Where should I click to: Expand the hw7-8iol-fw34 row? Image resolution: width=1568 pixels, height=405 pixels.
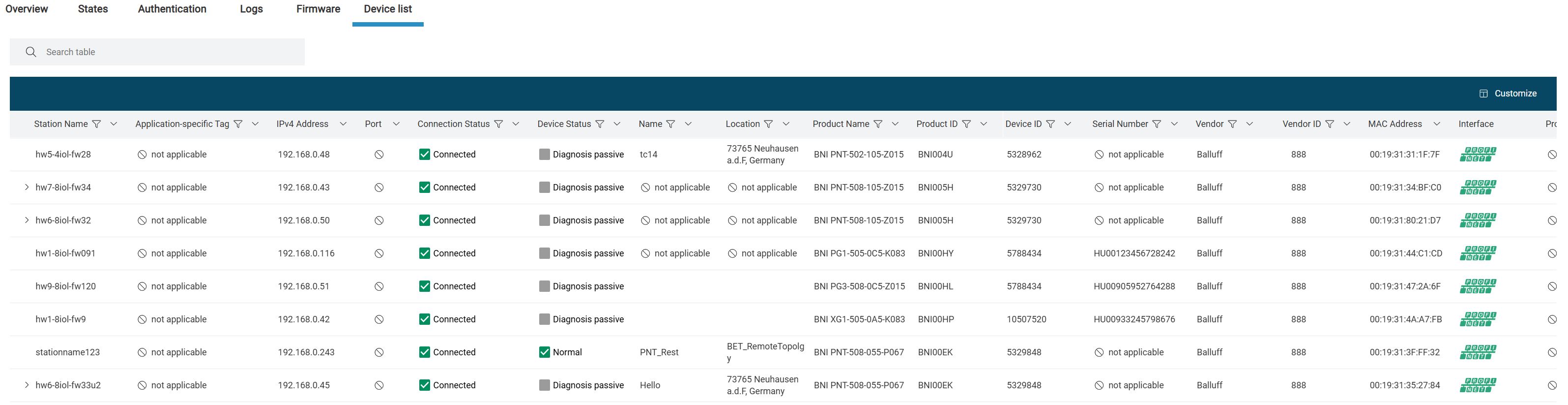coord(27,187)
